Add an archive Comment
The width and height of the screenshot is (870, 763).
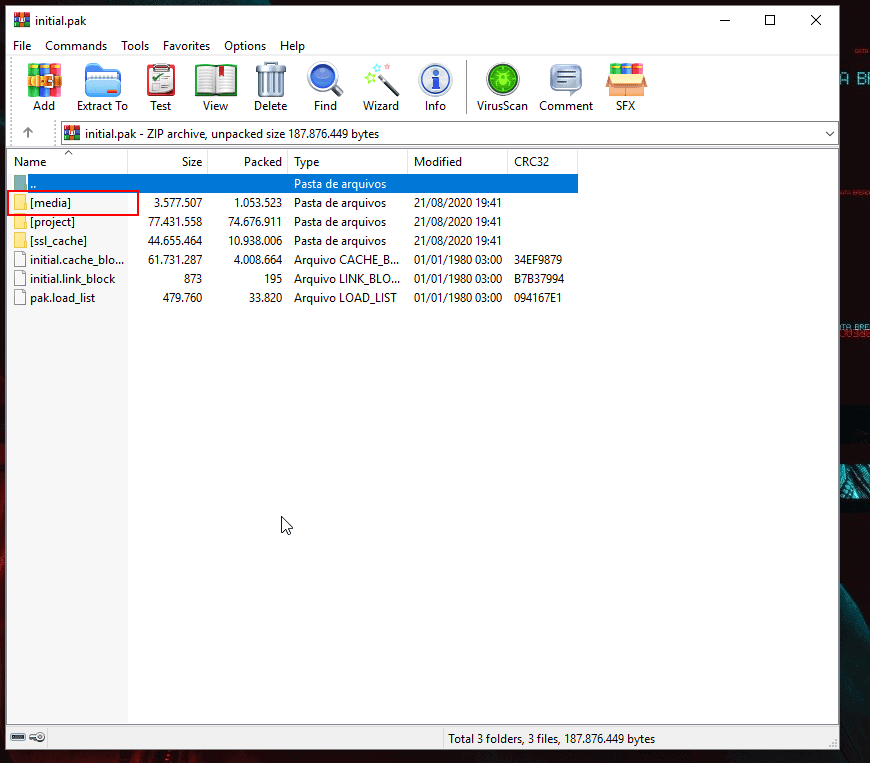tap(566, 87)
